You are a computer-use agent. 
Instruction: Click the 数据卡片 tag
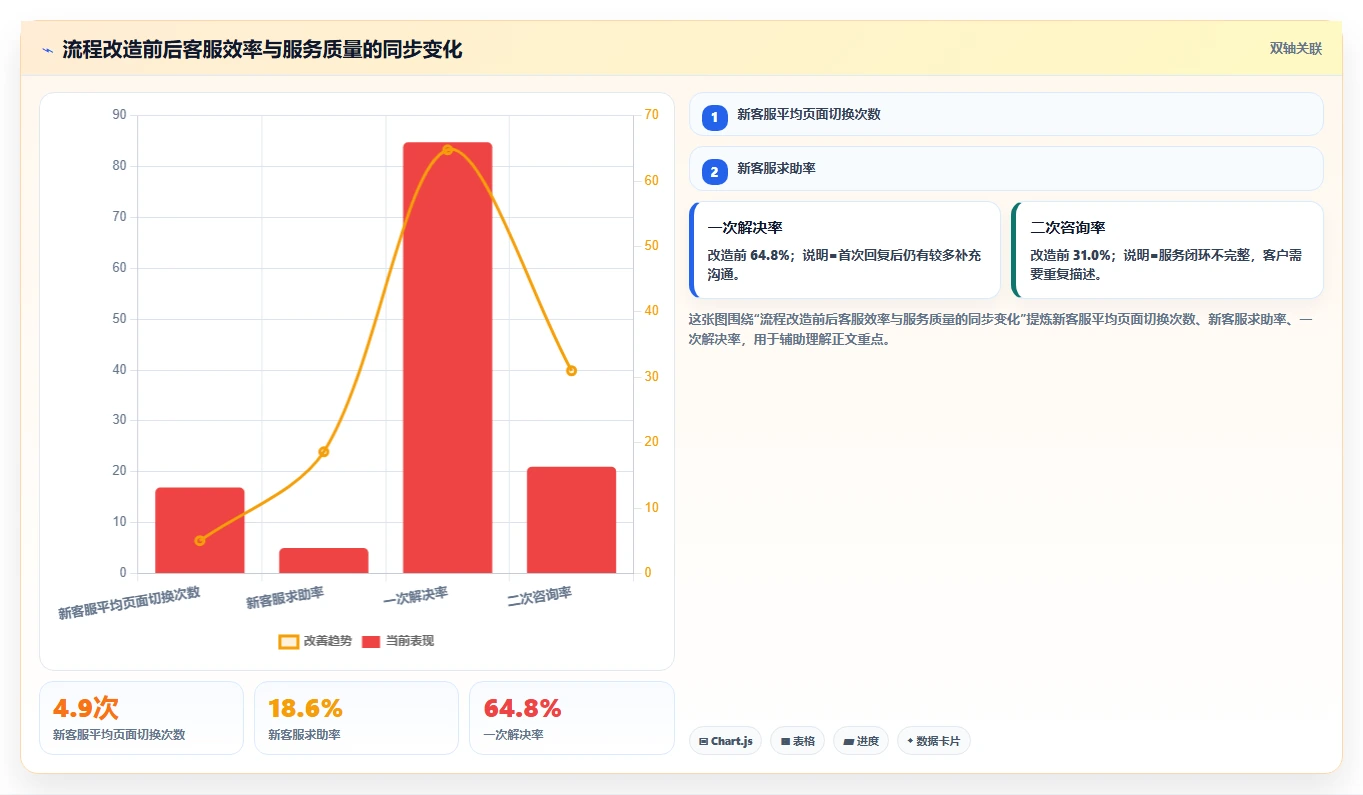[x=934, y=741]
